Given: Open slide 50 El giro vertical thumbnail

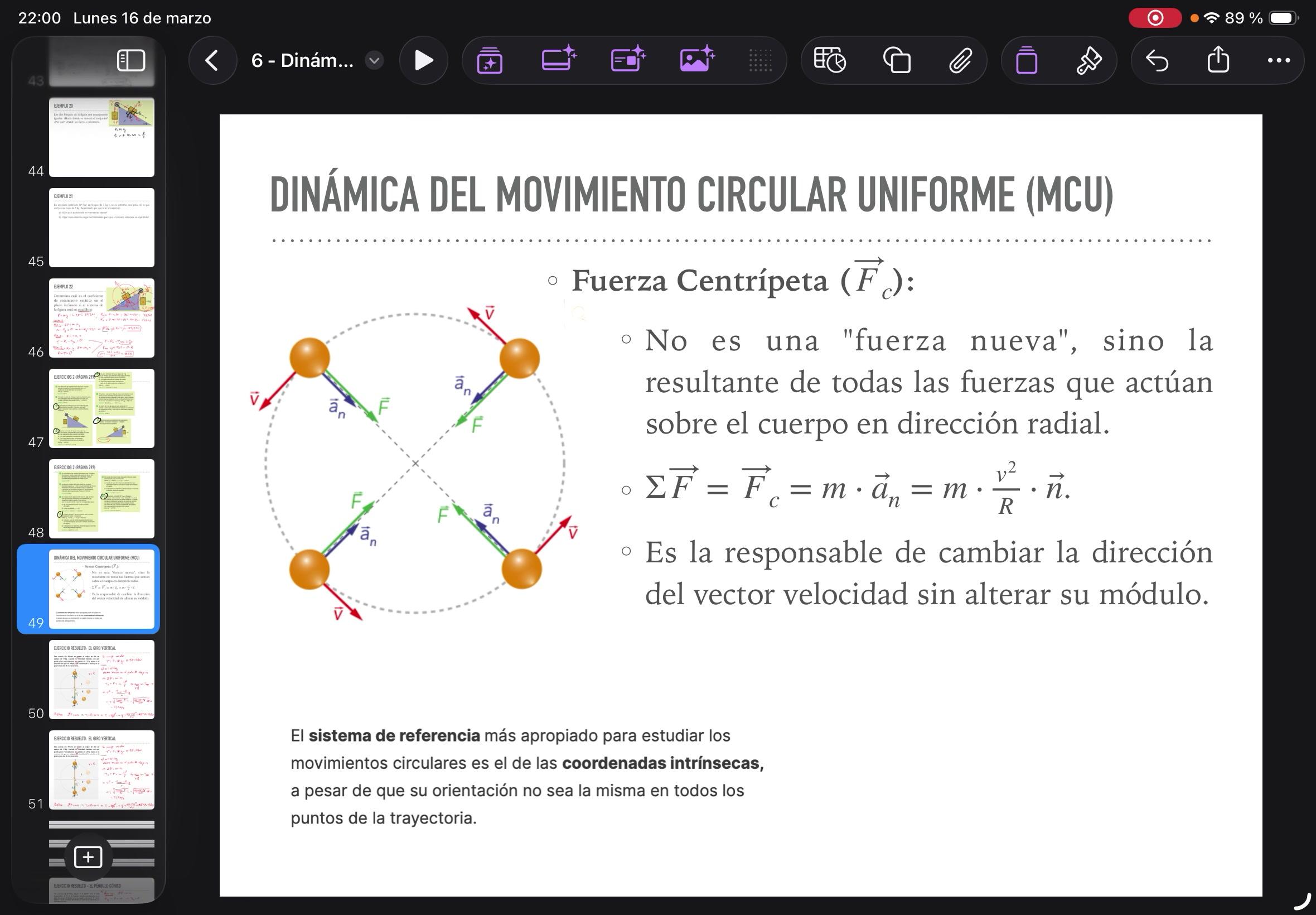Looking at the screenshot, I should (x=101, y=680).
